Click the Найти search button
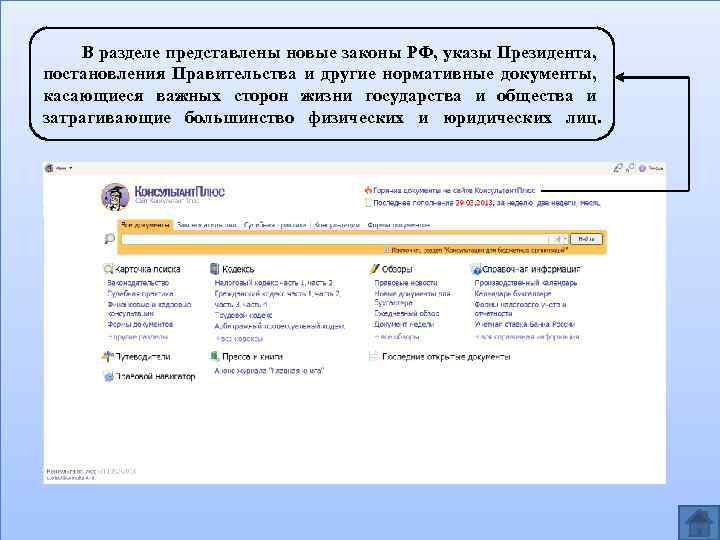 pyautogui.click(x=586, y=239)
